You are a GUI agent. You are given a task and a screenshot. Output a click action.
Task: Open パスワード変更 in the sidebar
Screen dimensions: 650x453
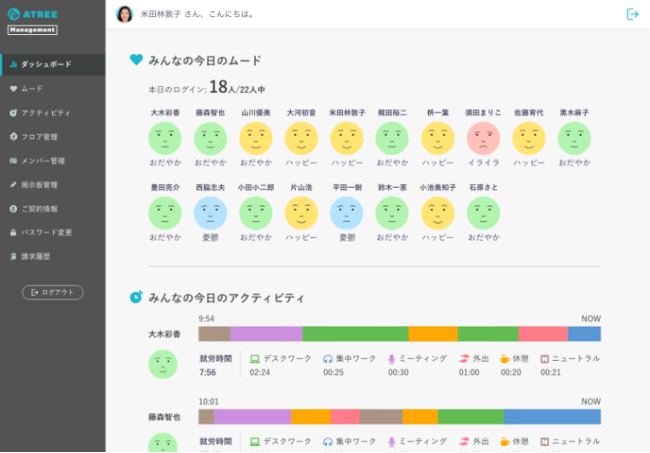[x=46, y=232]
